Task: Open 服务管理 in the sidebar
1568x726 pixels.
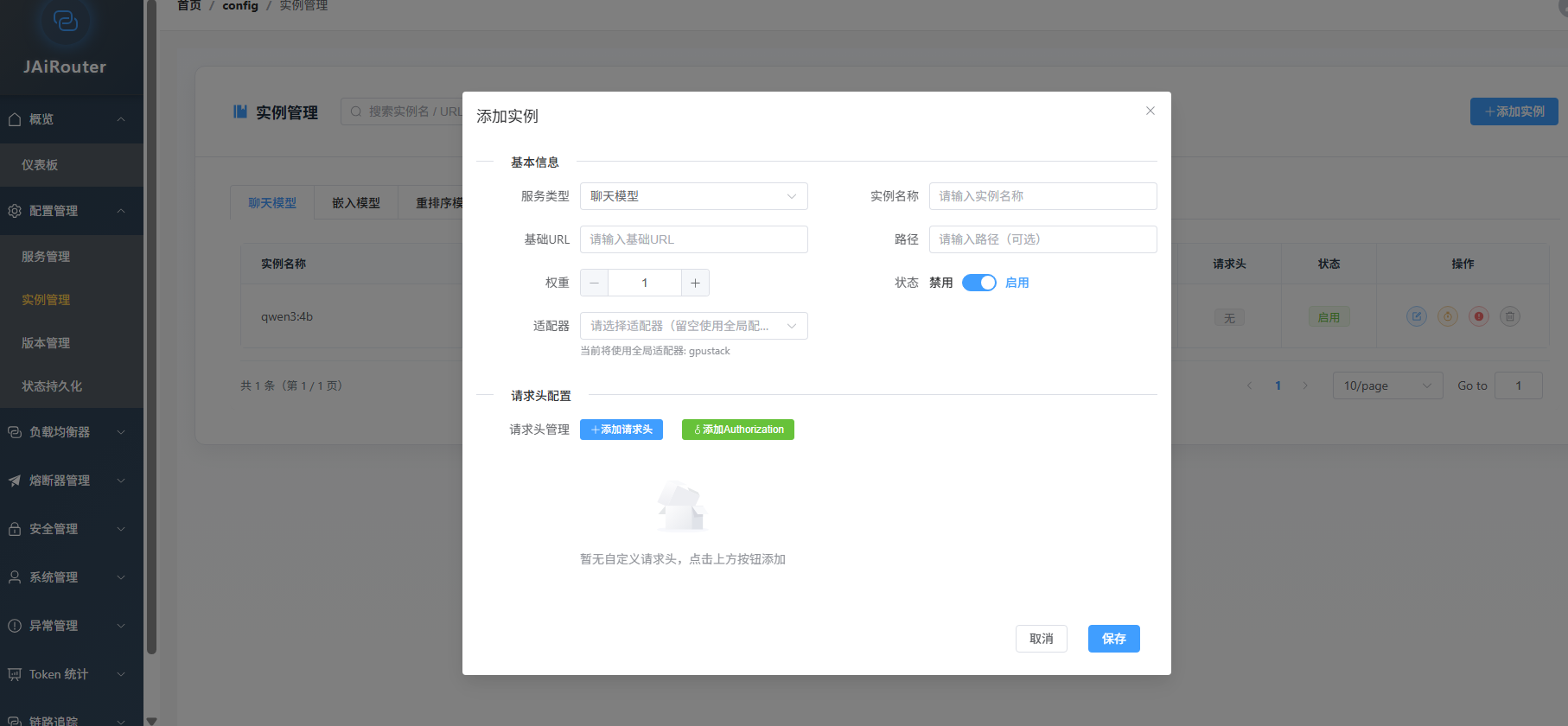Action: 72,257
